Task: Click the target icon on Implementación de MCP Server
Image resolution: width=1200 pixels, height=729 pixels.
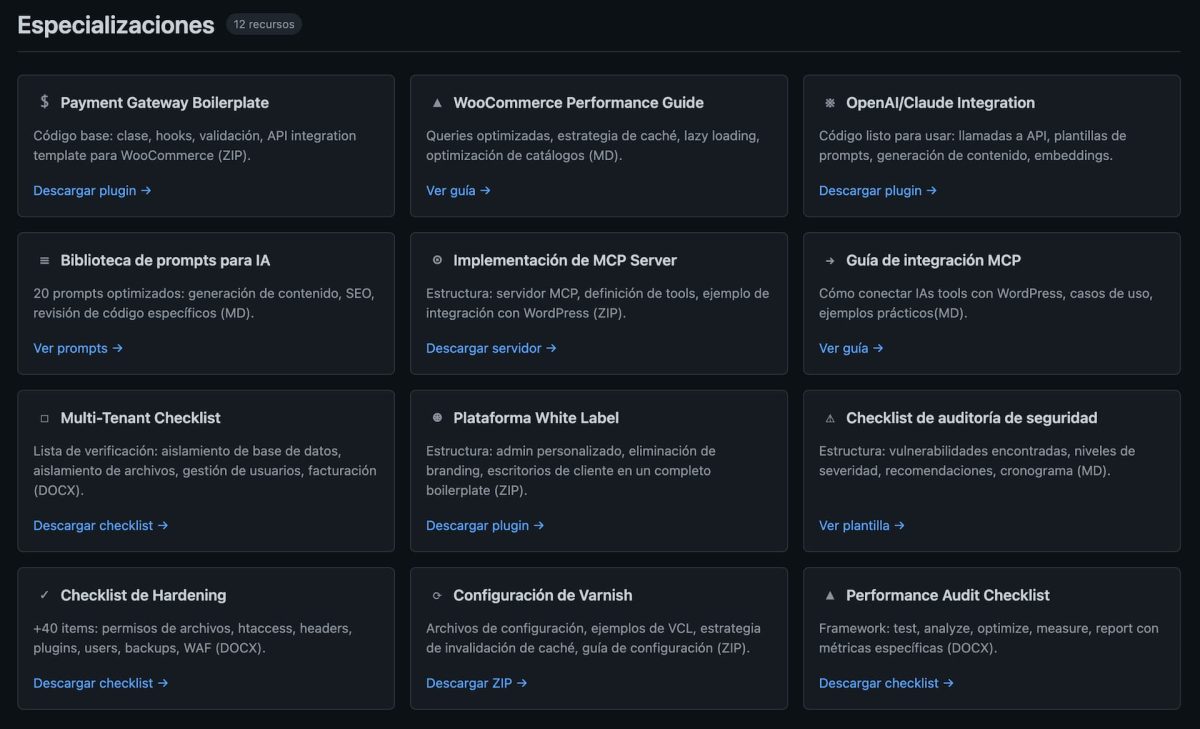Action: pos(437,260)
